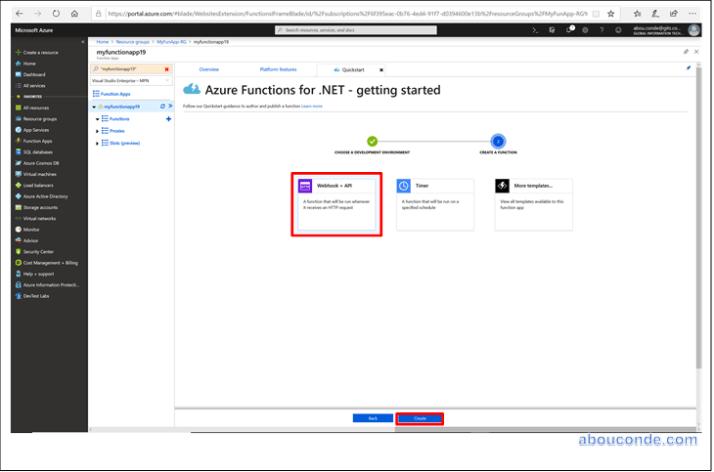This screenshot has height=472, width=714.
Task: Add a new function with plus icon
Action: coord(168,119)
